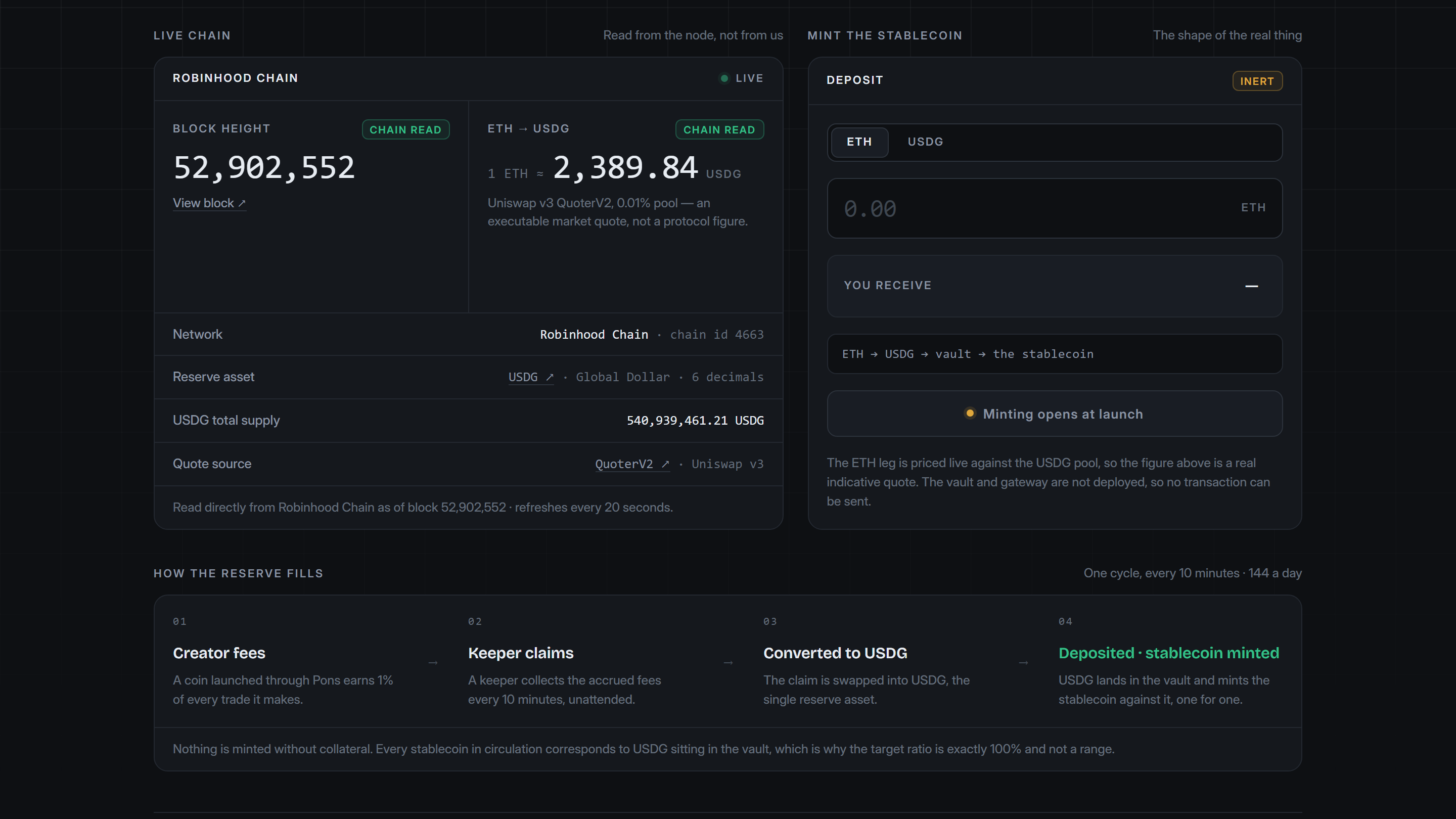Image resolution: width=1456 pixels, height=819 pixels.
Task: Click One cycle, every 10 minutes text
Action: [1193, 573]
